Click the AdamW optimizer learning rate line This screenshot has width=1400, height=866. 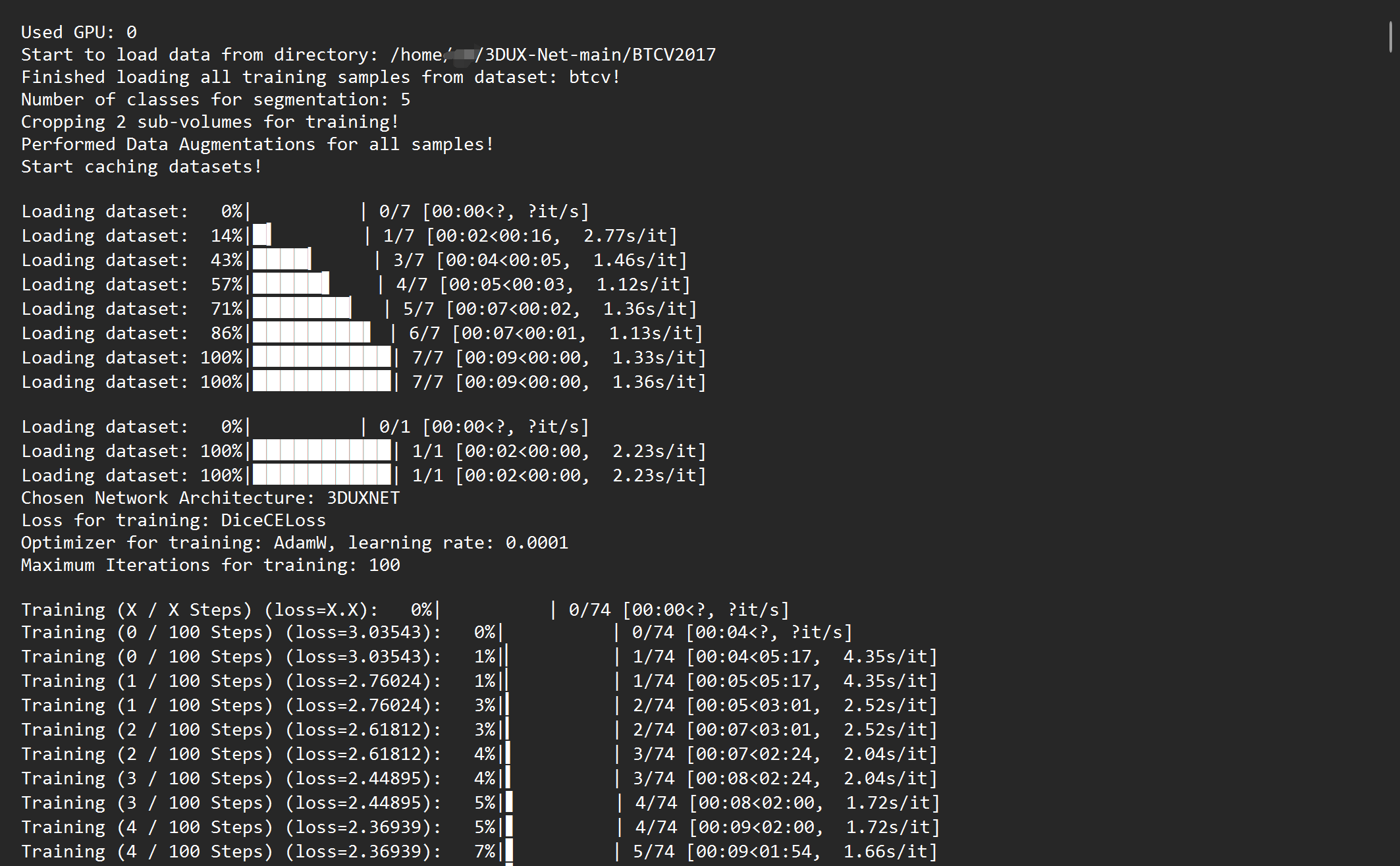coord(294,543)
